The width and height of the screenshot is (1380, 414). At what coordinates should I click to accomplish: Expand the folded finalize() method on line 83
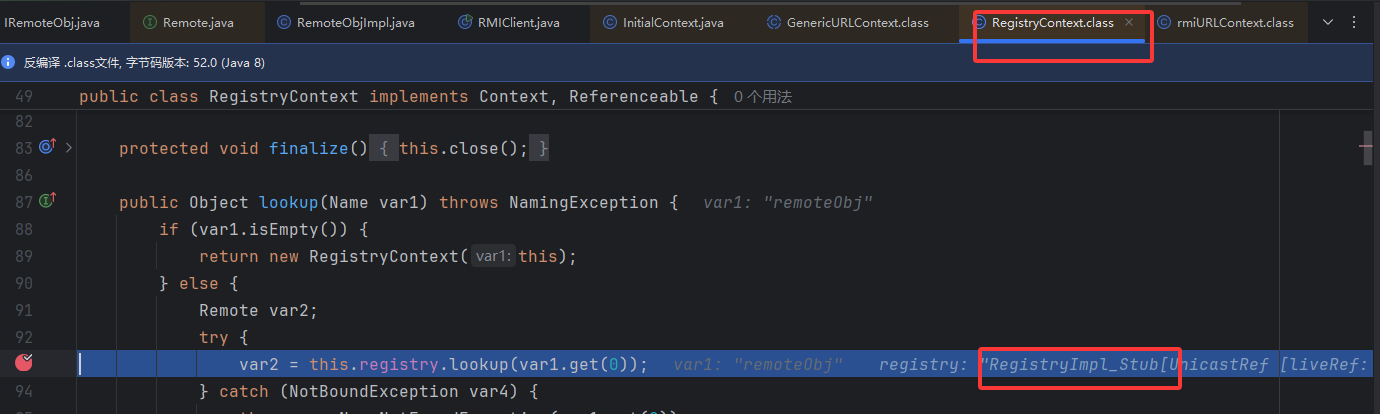point(68,148)
